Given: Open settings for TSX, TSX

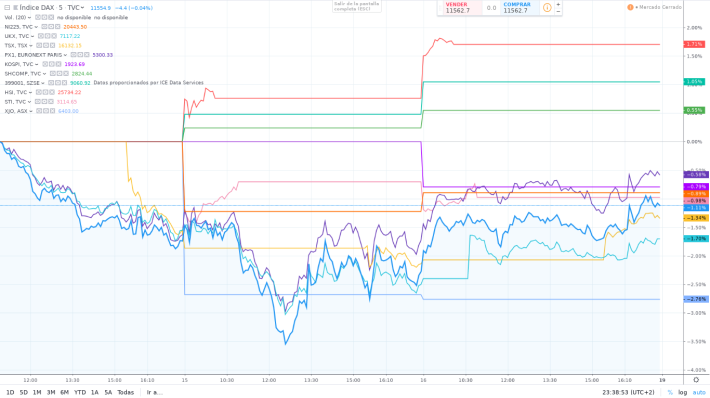Looking at the screenshot, I should (x=46, y=46).
